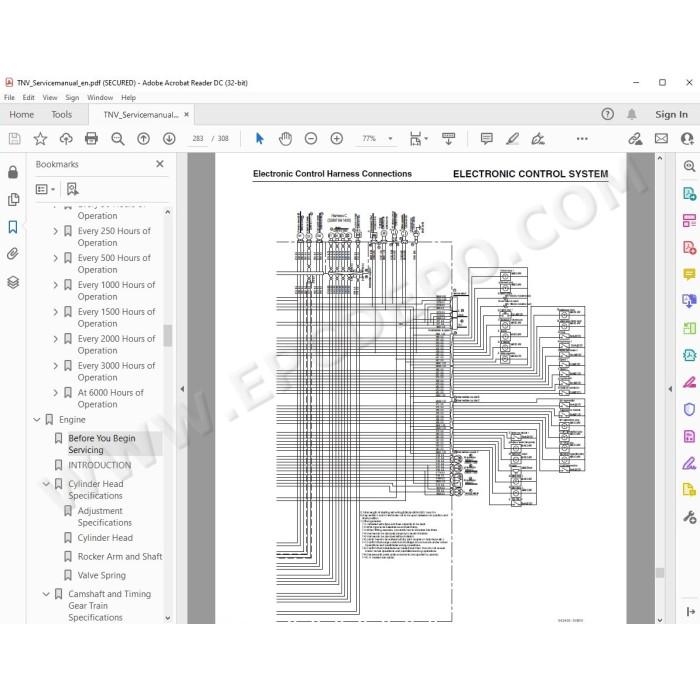Switch to the Home tab
700x700 pixels.
click(21, 115)
